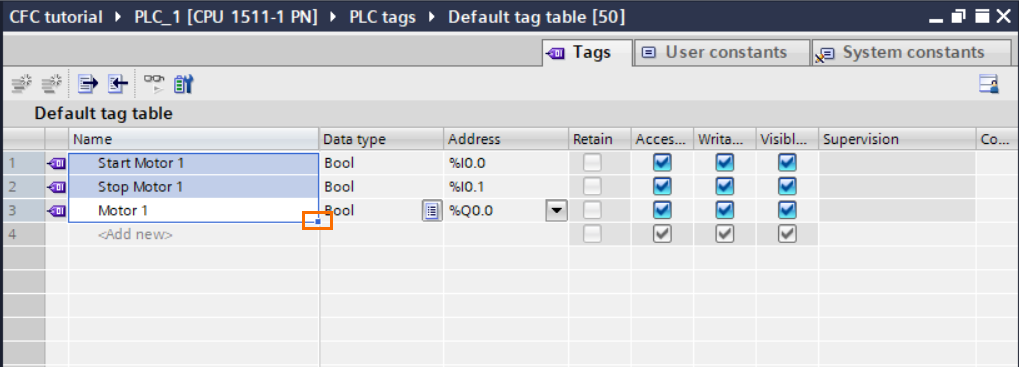Click the %Q0.0 address field
The height and width of the screenshot is (367, 1019).
[x=495, y=210]
